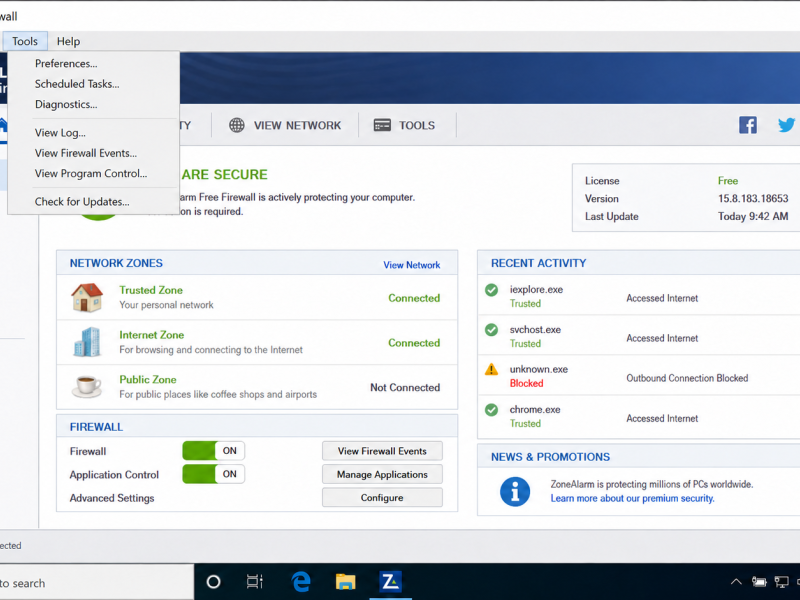The image size is (800, 600).
Task: Select Scheduled Tasks... menu entry
Action: 77,84
